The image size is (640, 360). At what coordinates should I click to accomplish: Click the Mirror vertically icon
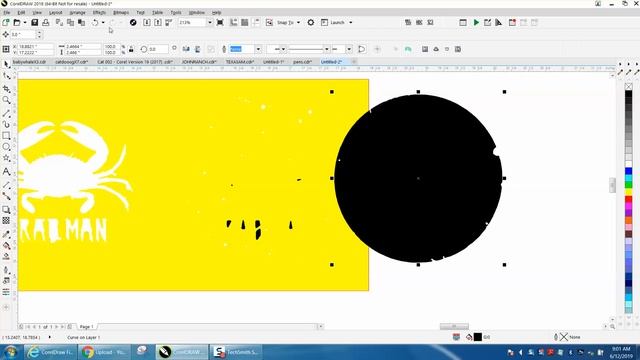coord(198,49)
